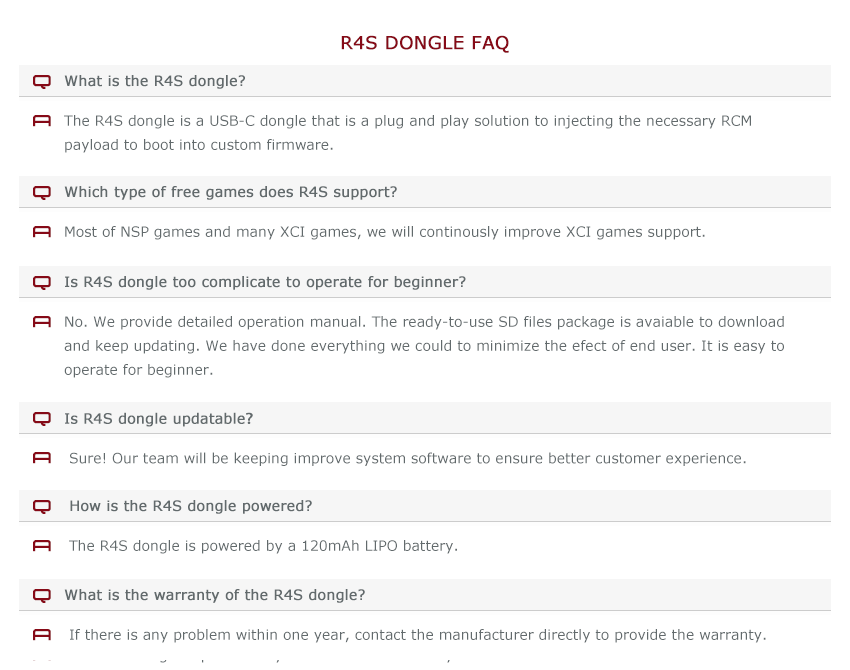Toggle the 'Is R4S dongle too complicate' question row
The image size is (850, 670).
[x=425, y=282]
